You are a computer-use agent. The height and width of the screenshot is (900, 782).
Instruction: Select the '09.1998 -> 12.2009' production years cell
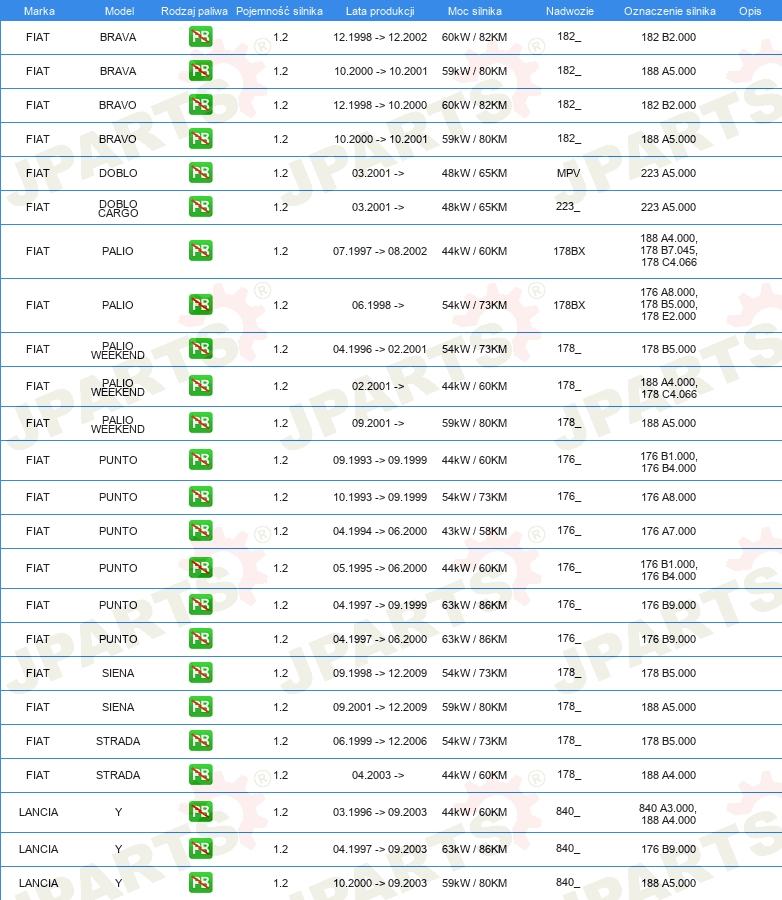click(x=380, y=673)
